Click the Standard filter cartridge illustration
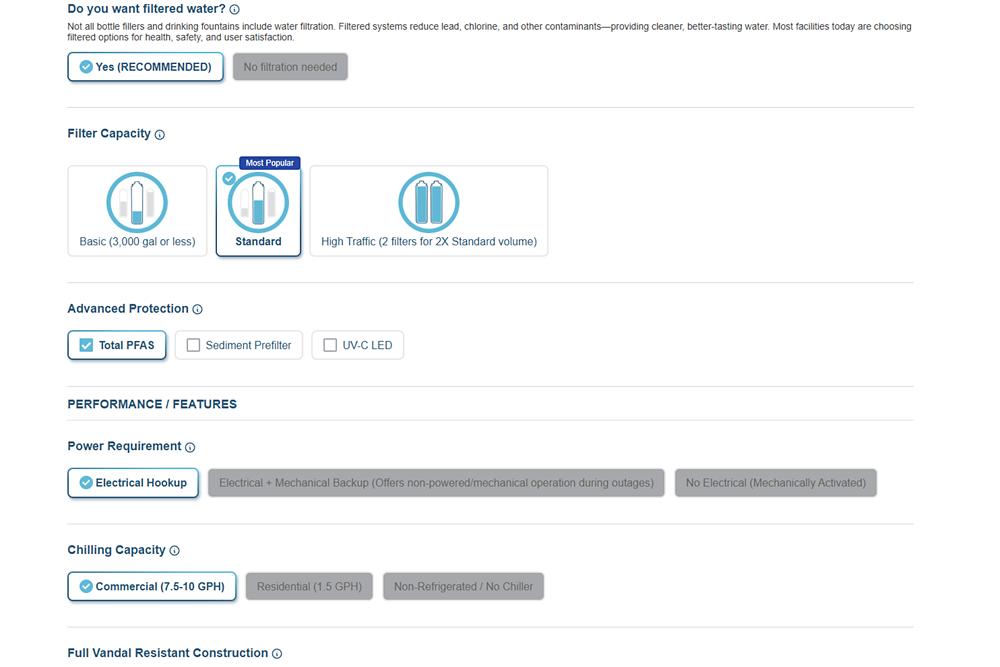The width and height of the screenshot is (1000, 667). [x=258, y=202]
